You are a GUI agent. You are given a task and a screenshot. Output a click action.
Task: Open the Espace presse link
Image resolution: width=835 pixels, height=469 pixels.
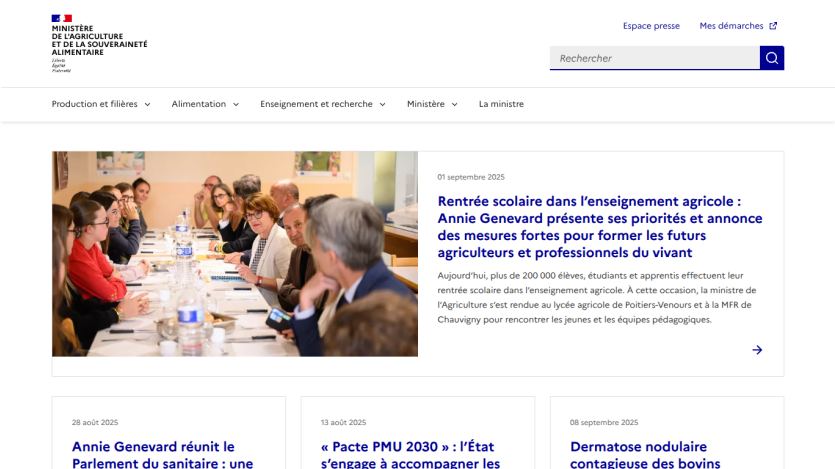pos(651,26)
